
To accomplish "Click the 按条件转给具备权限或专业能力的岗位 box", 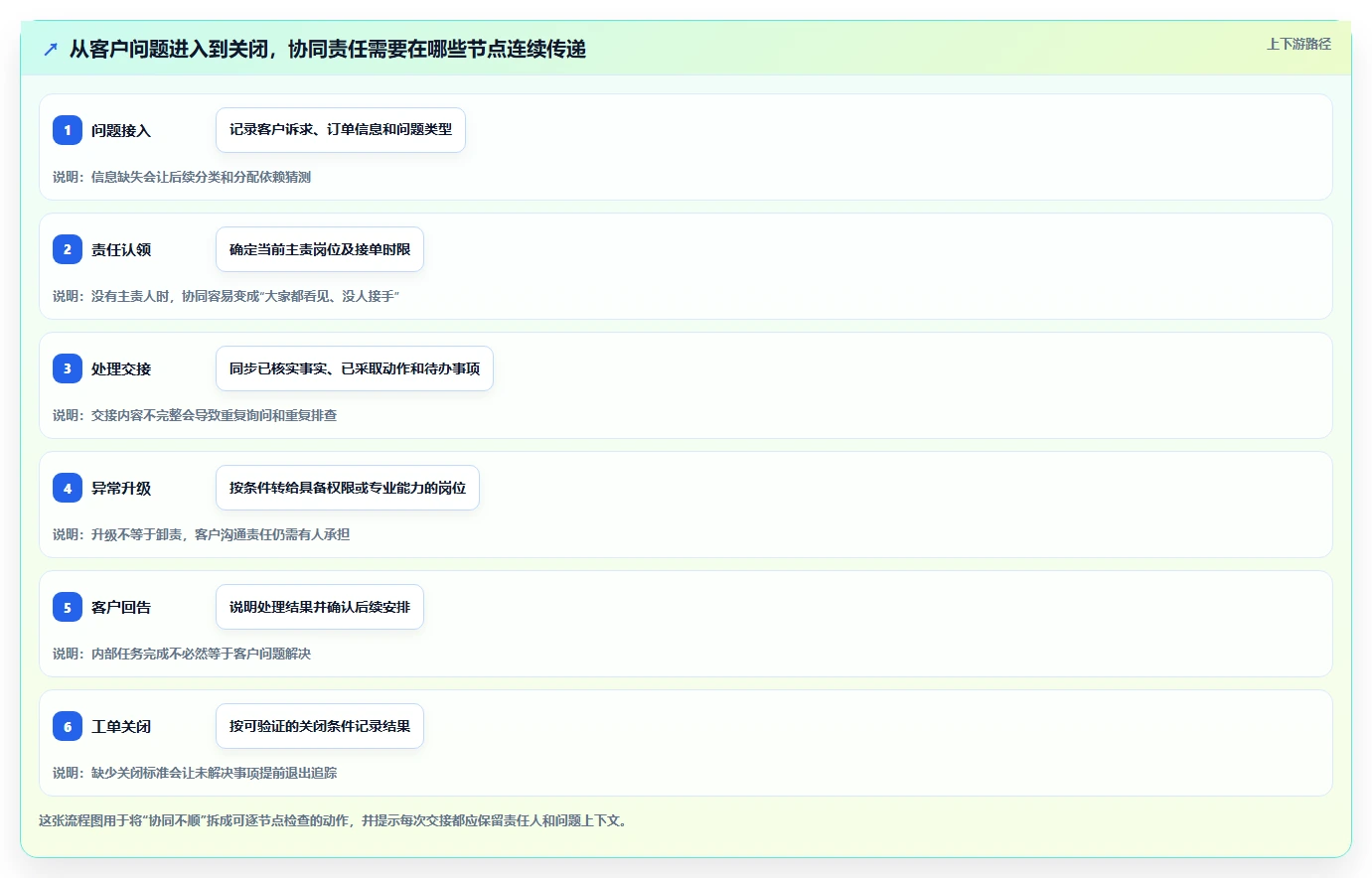I will point(348,488).
